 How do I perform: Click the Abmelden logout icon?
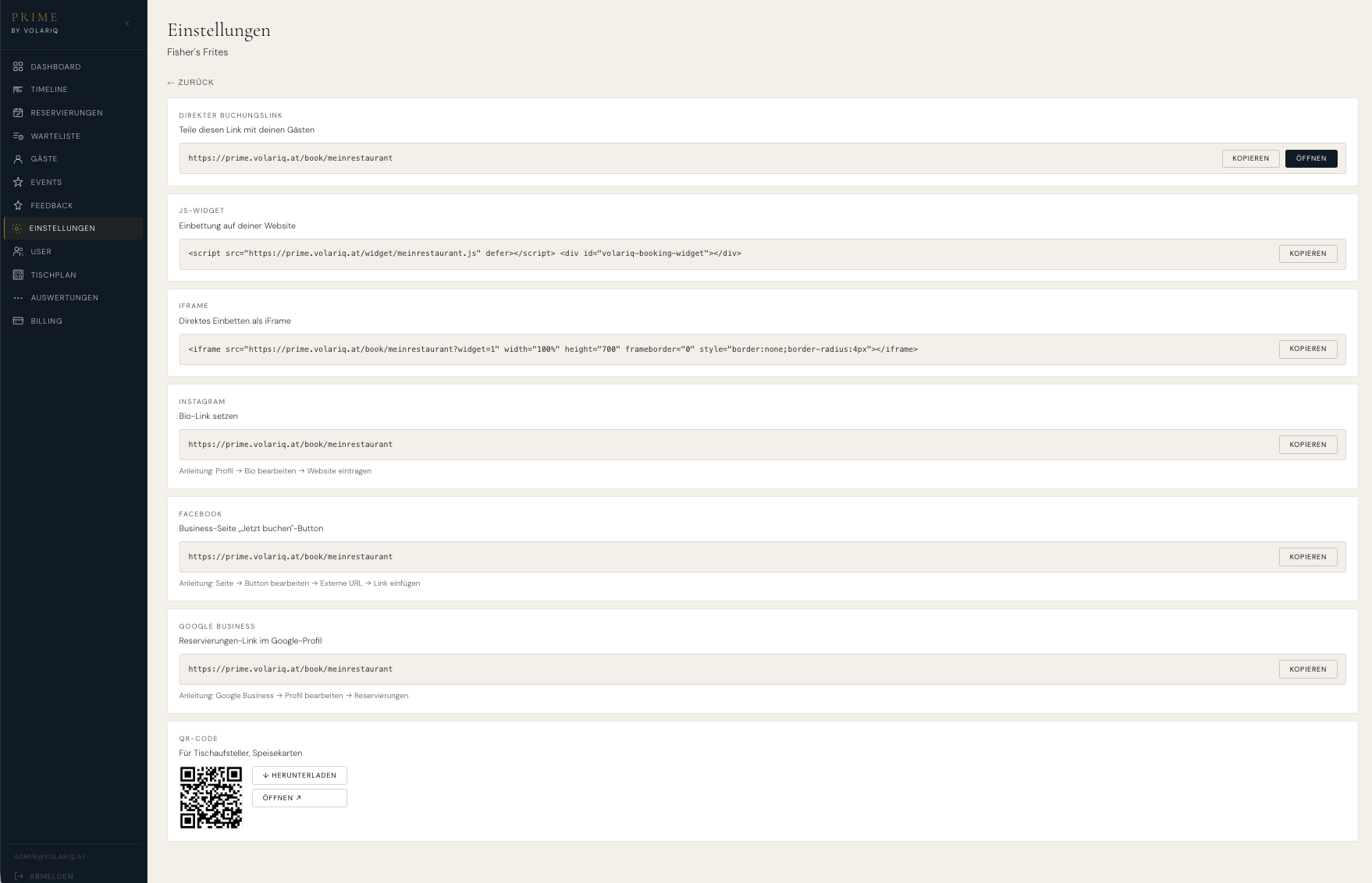coord(19,877)
